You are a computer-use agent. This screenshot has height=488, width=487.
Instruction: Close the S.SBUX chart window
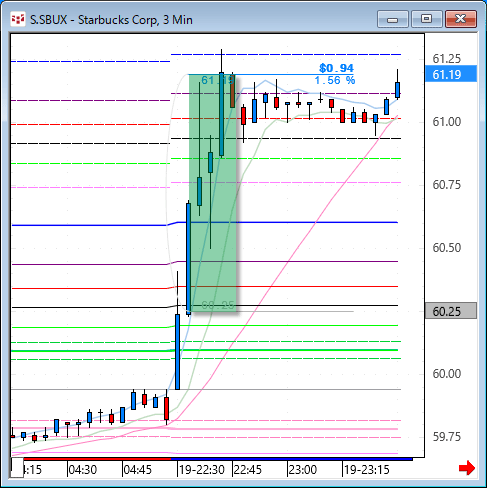[461, 19]
